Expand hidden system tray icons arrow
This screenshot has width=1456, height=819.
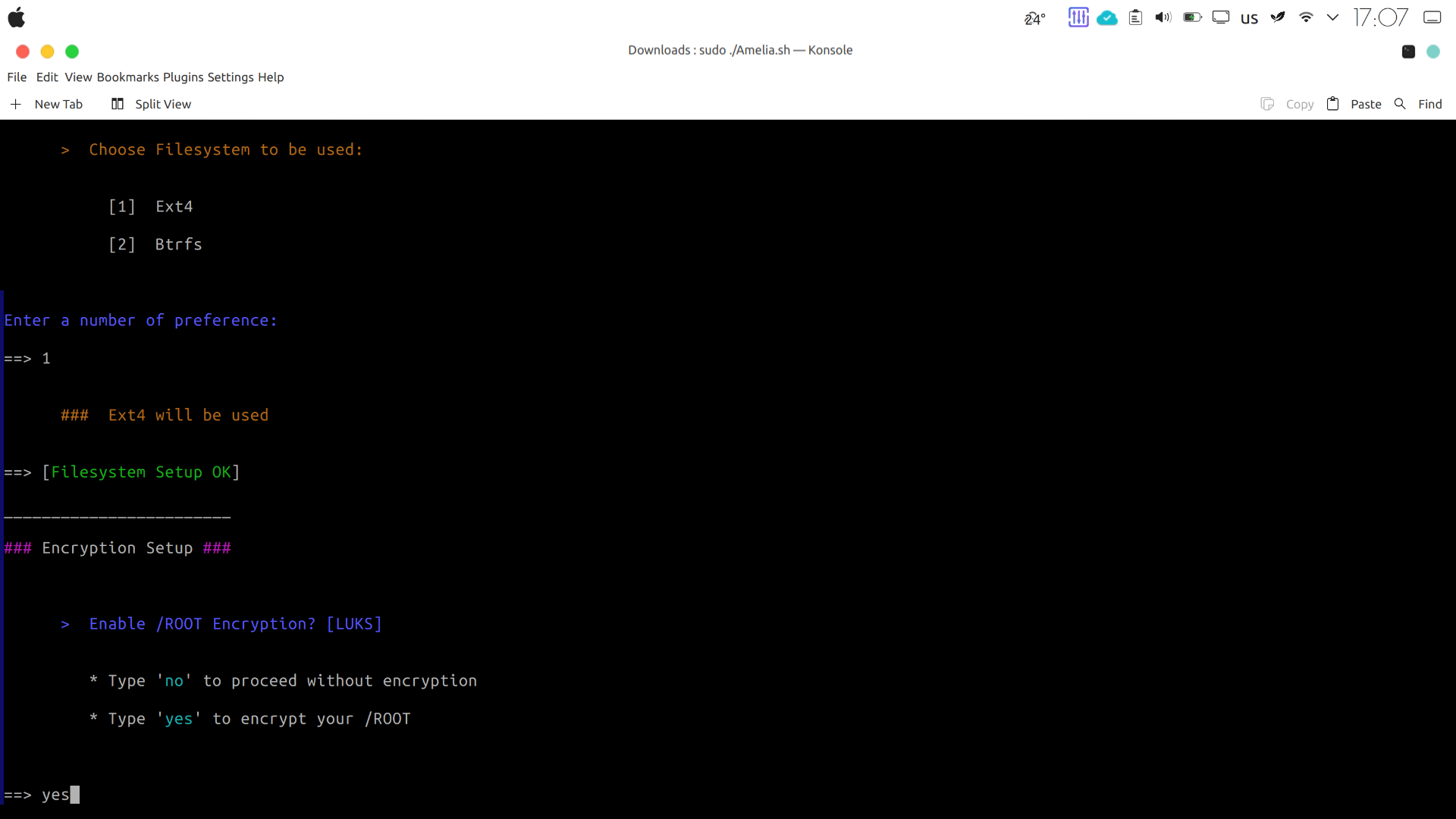(x=1332, y=17)
